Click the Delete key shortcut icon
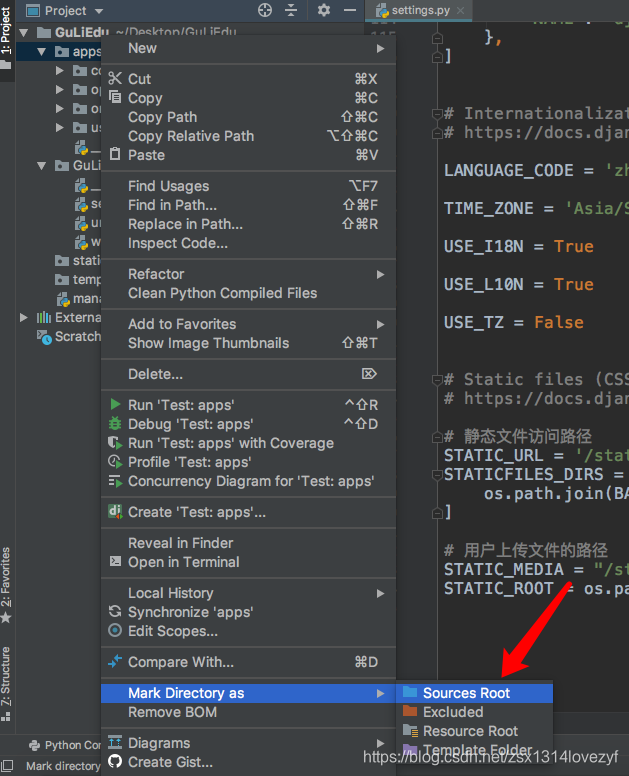The image size is (629, 776). point(369,374)
